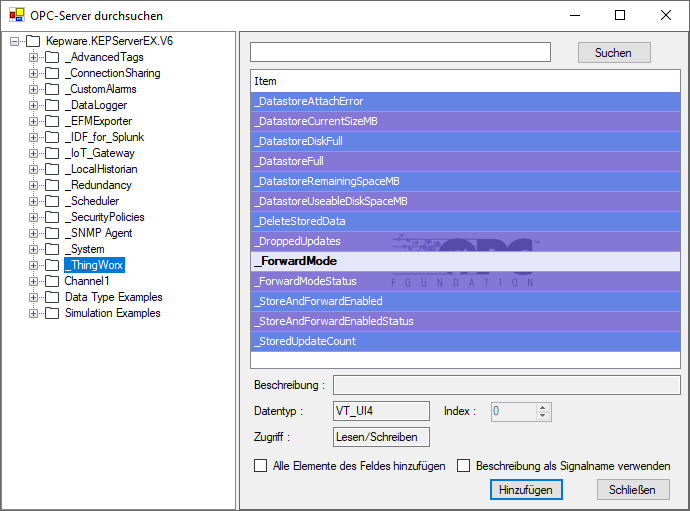
Task: Click the OPC-Server durchsuchen window icon
Action: 16,15
